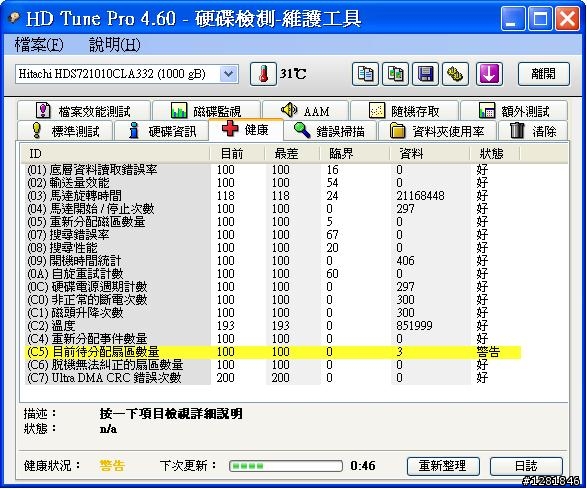Switch to the 硬碟資訊 tab
Viewport: 587px width, 489px height.
click(161, 131)
